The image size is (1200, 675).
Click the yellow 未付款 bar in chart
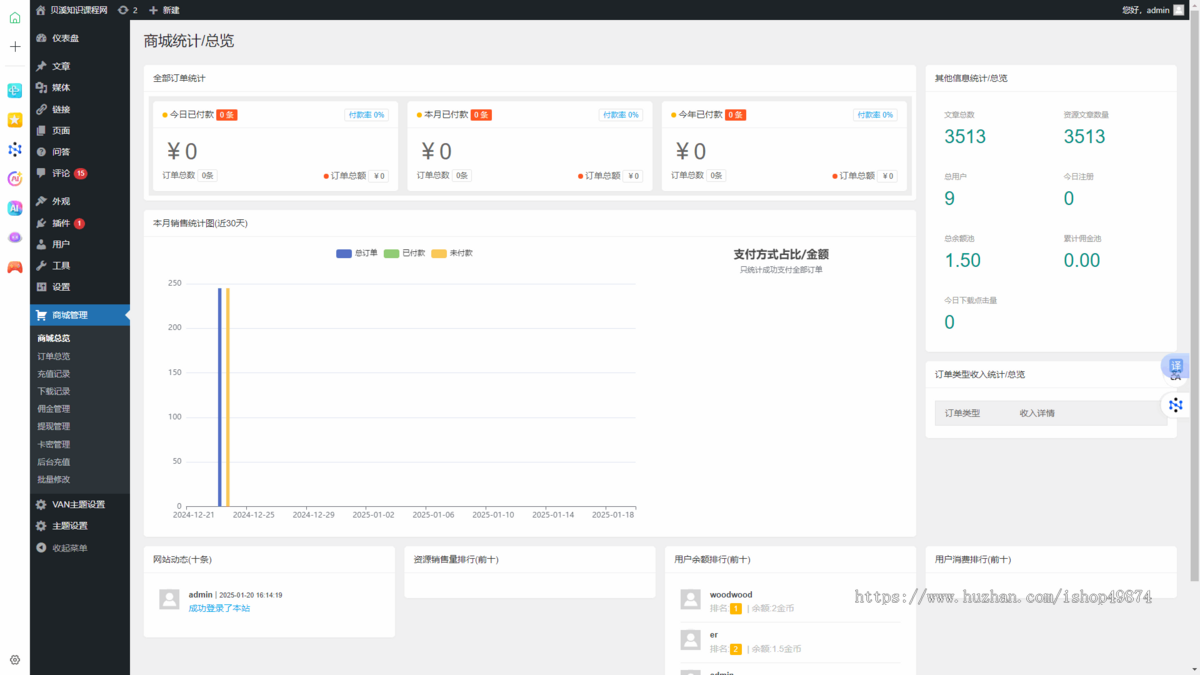pos(228,397)
